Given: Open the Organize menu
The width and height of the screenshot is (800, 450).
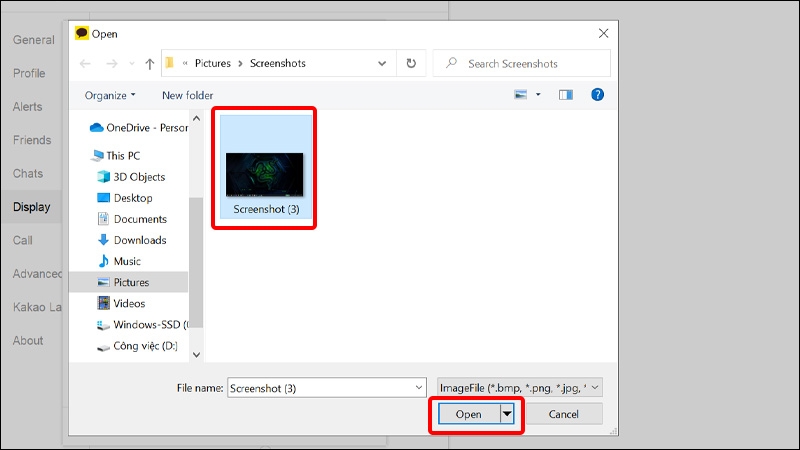Looking at the screenshot, I should 110,95.
